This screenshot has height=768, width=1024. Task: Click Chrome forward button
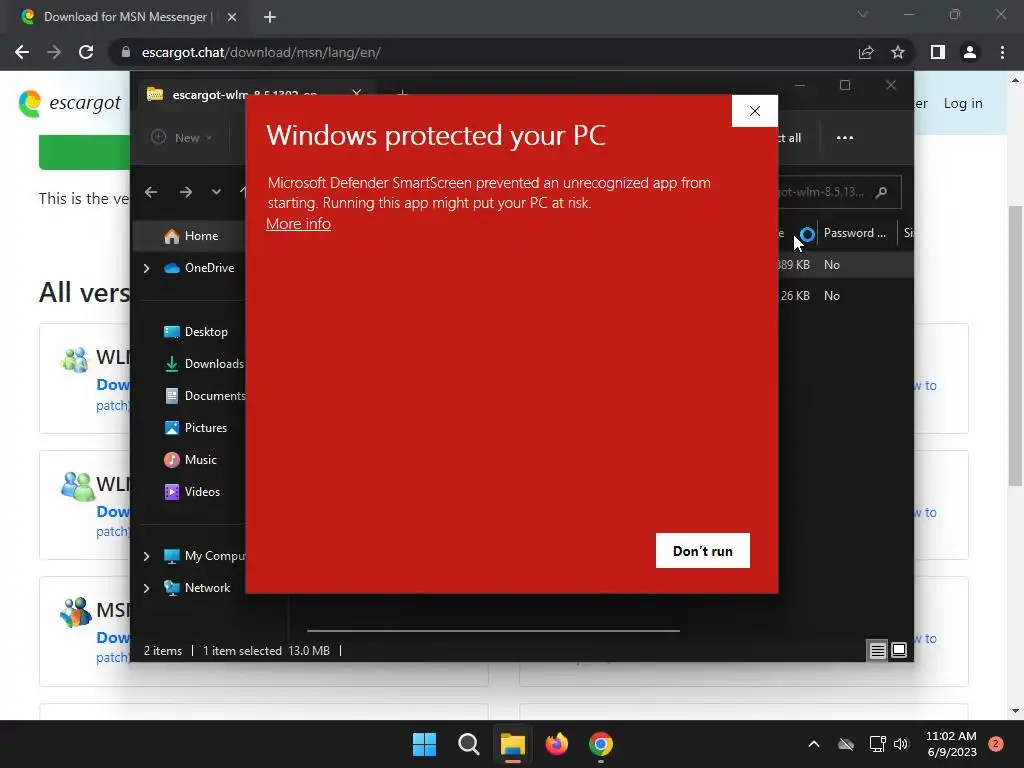pyautogui.click(x=54, y=52)
